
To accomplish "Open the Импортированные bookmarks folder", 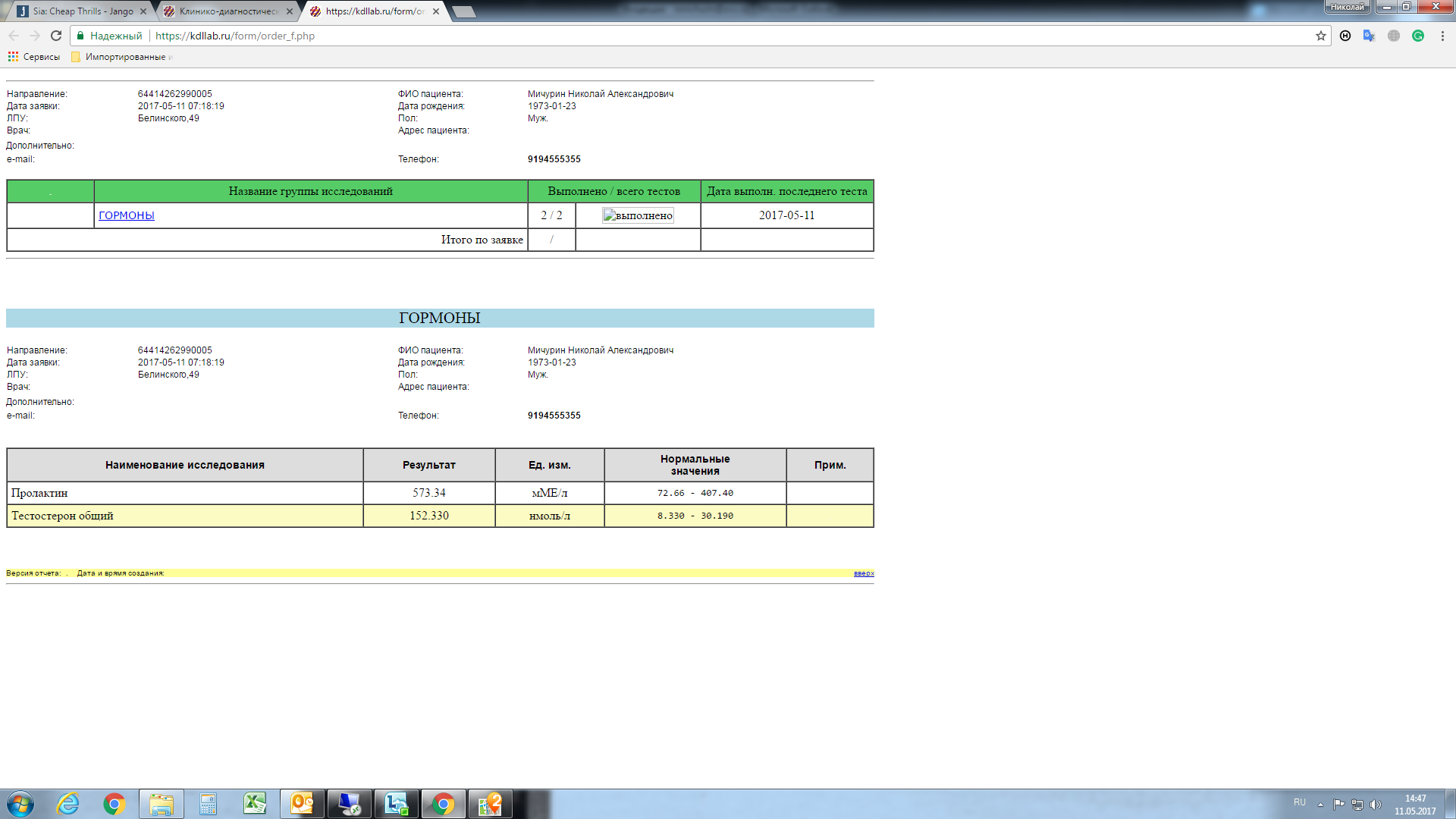I will tap(121, 57).
